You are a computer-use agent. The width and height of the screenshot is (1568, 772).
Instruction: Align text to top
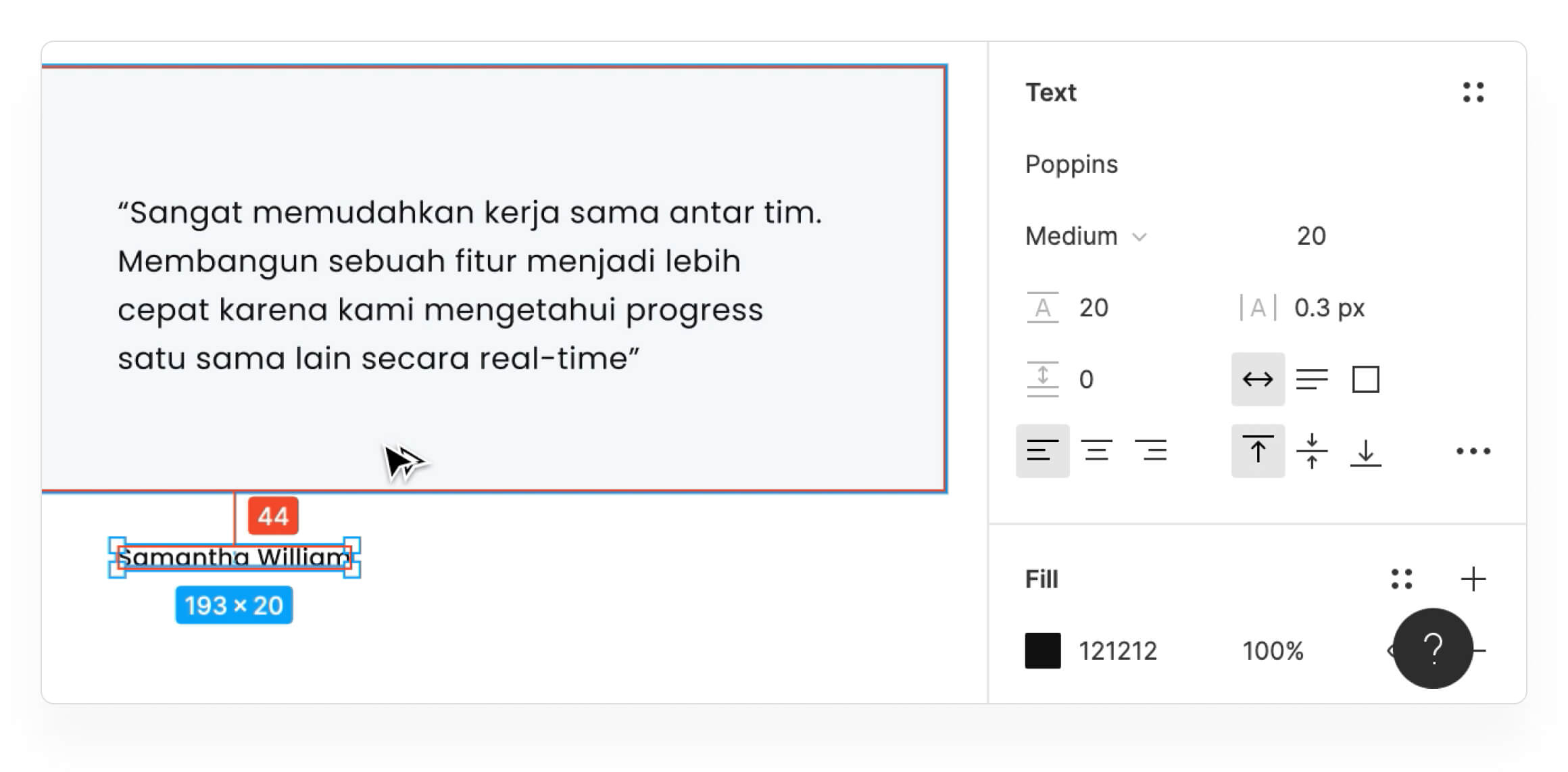[1257, 451]
